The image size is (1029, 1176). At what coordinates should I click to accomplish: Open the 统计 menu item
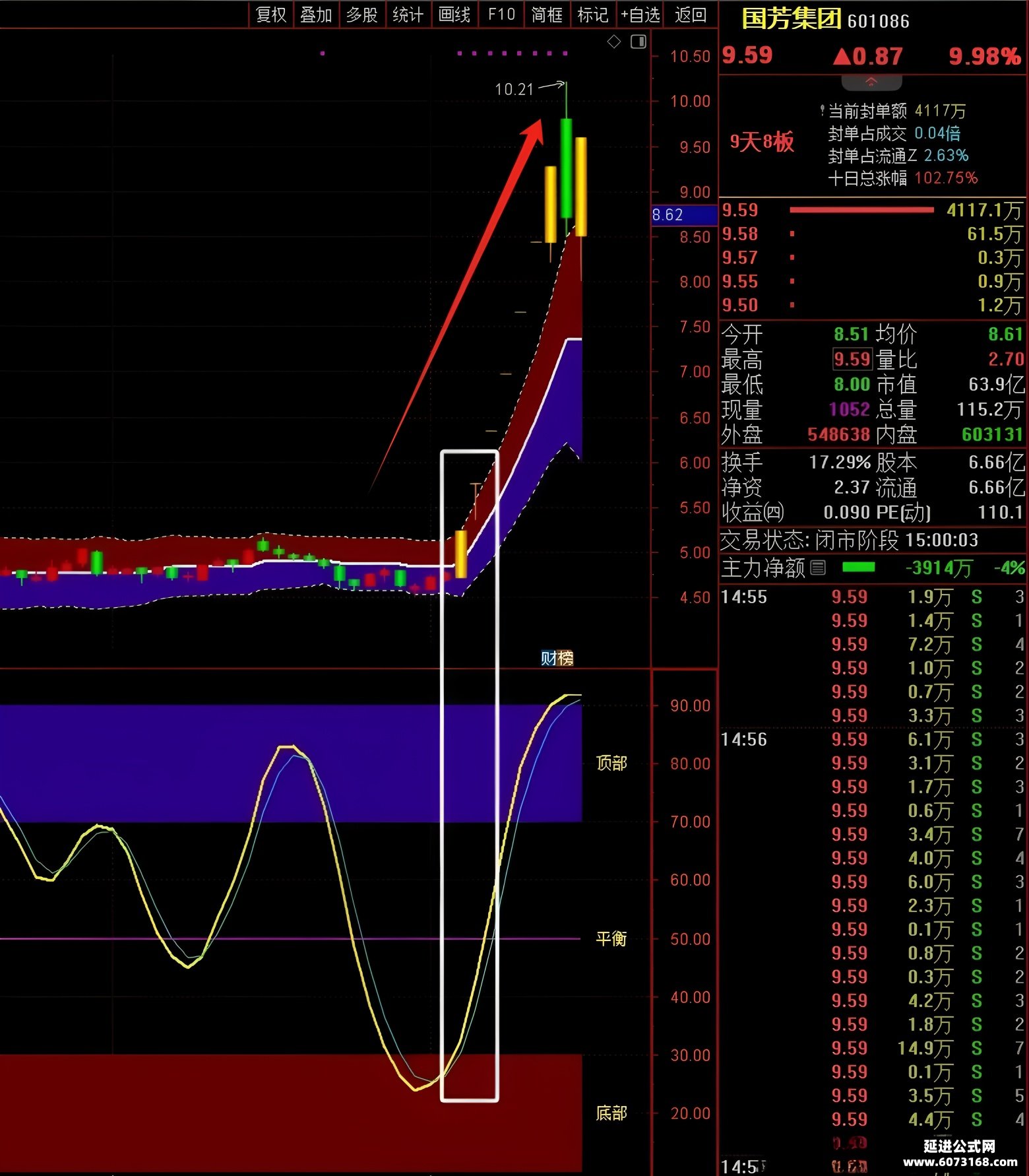[x=408, y=15]
